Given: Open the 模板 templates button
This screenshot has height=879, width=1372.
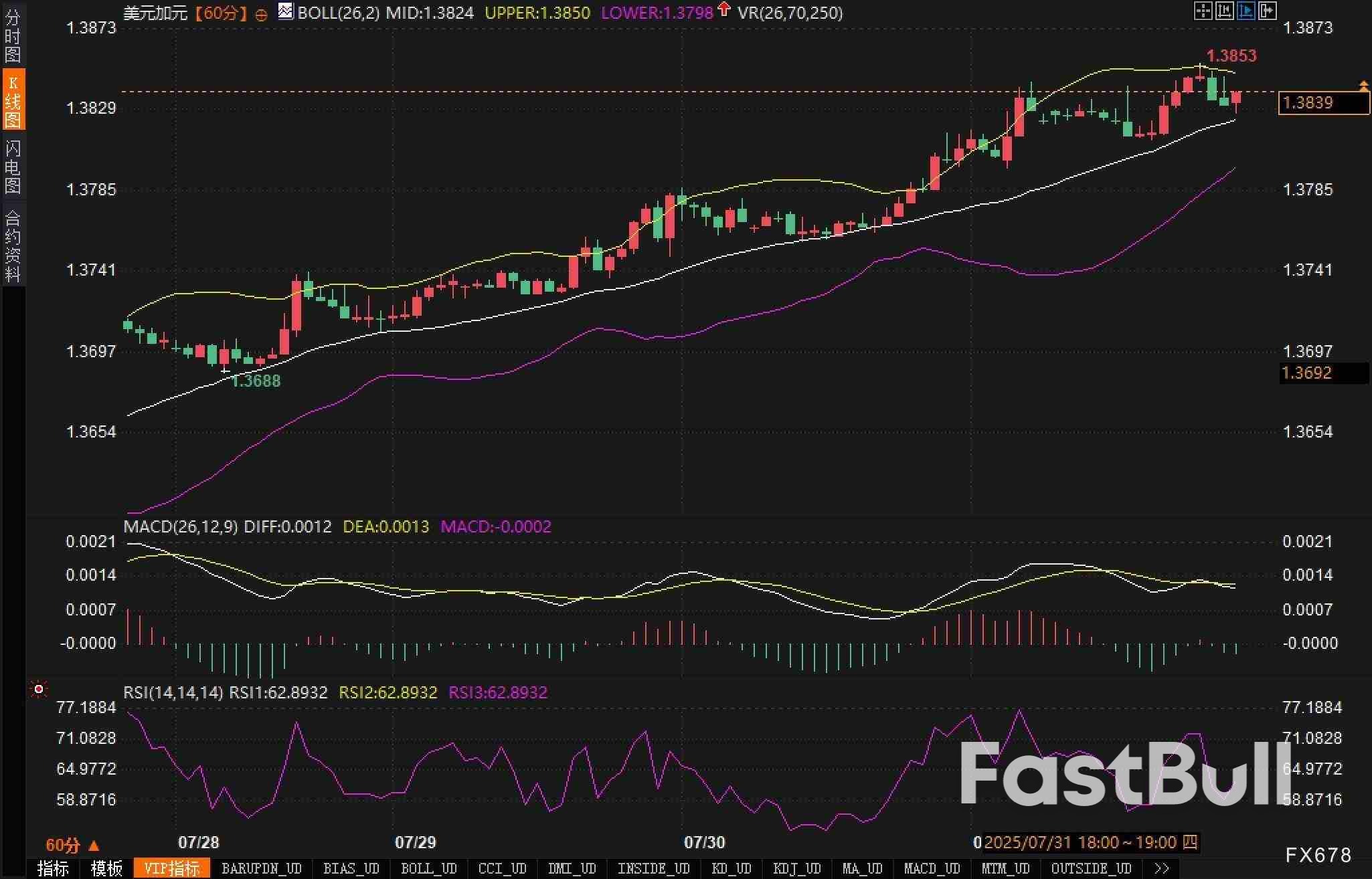Looking at the screenshot, I should tap(106, 868).
